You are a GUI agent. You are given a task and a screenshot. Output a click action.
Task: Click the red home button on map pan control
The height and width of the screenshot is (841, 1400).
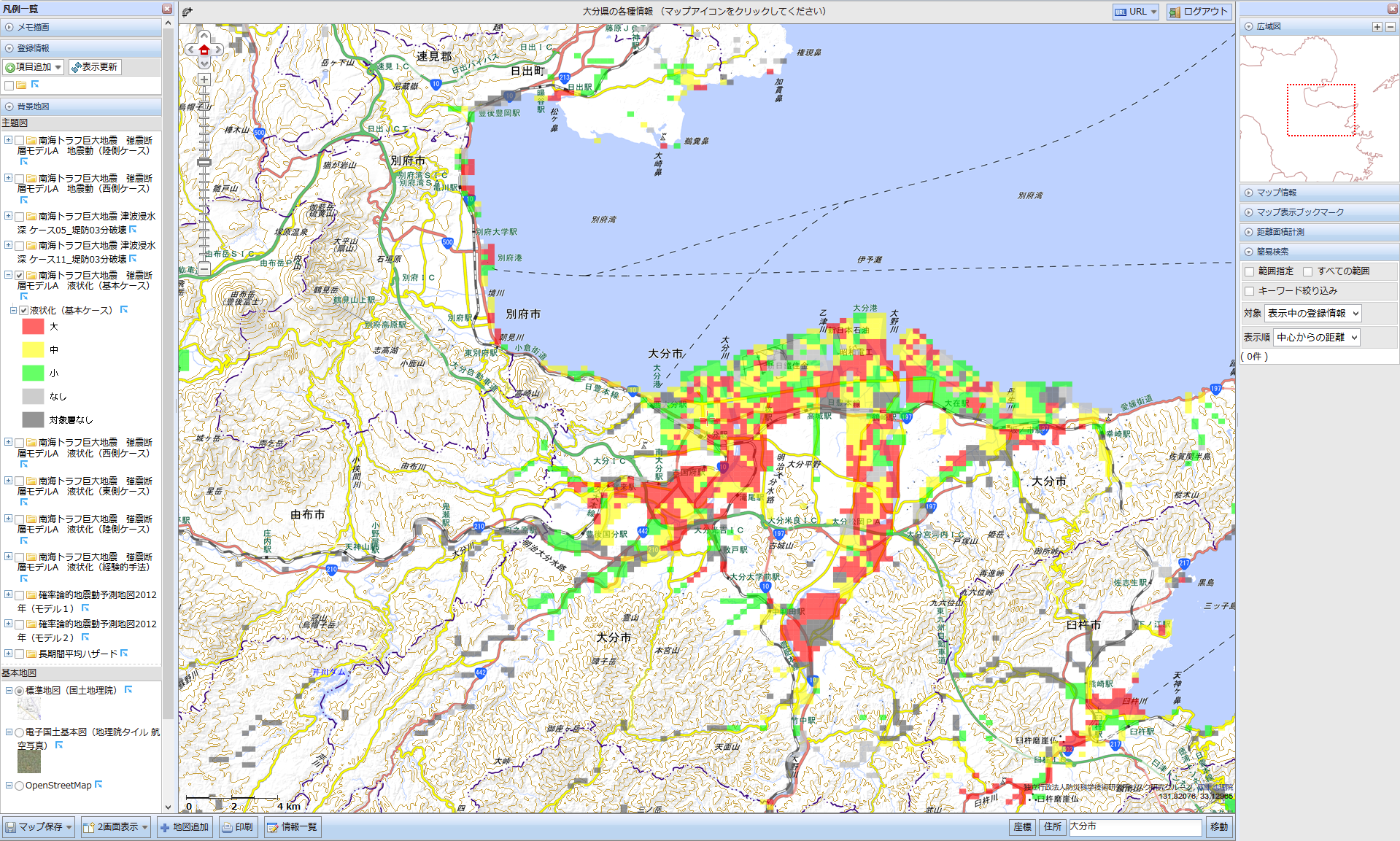pyautogui.click(x=204, y=50)
